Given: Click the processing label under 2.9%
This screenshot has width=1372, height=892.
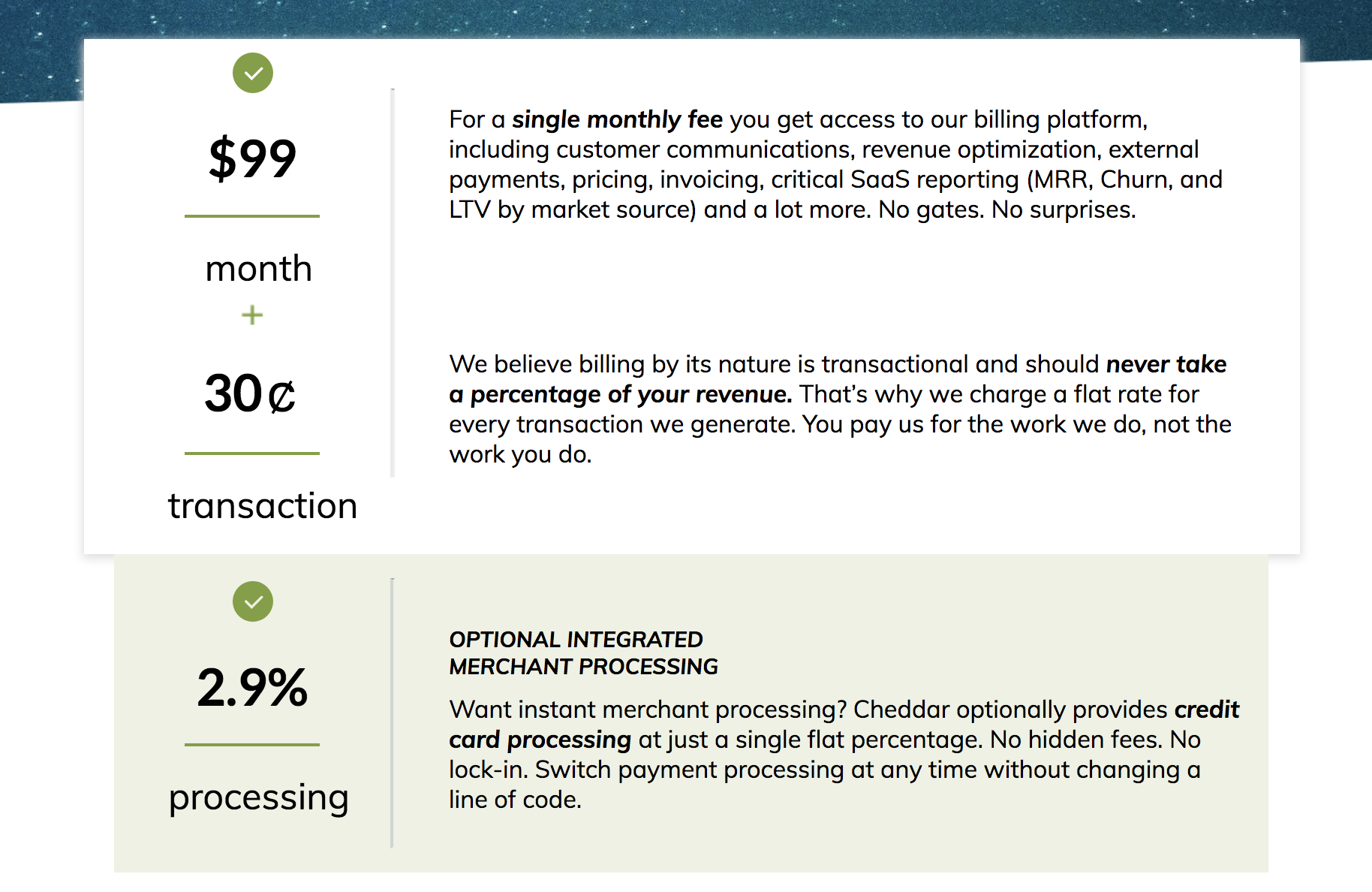Looking at the screenshot, I should [259, 799].
